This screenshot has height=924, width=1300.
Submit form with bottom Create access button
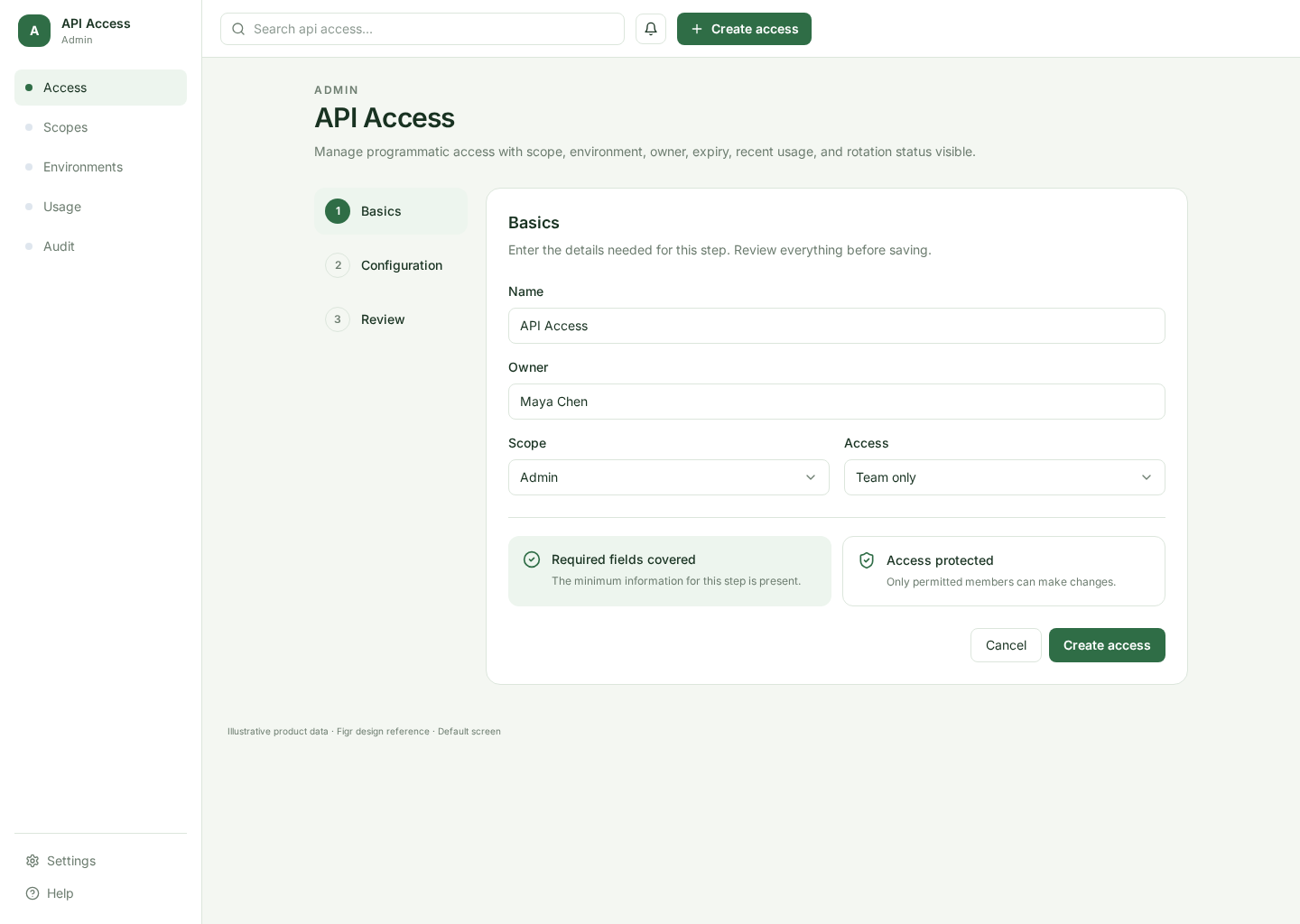(x=1107, y=645)
